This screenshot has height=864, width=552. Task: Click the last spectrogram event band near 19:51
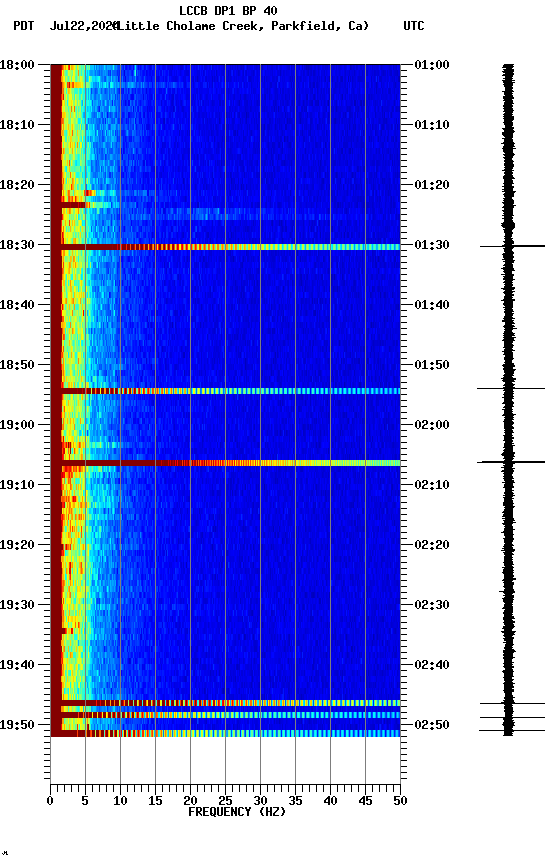(x=225, y=734)
